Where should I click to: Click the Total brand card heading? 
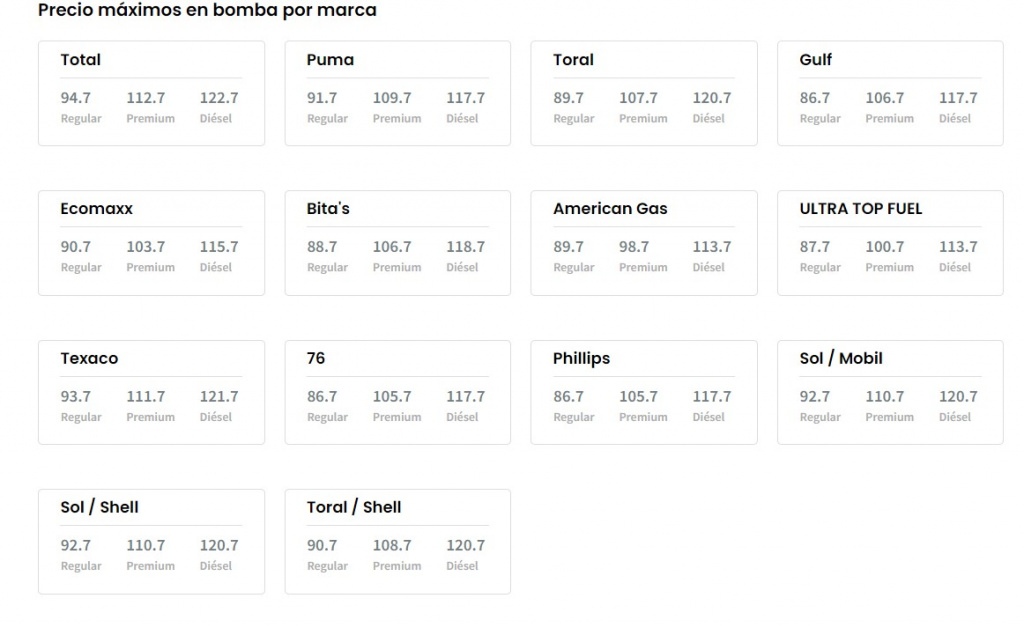[81, 60]
